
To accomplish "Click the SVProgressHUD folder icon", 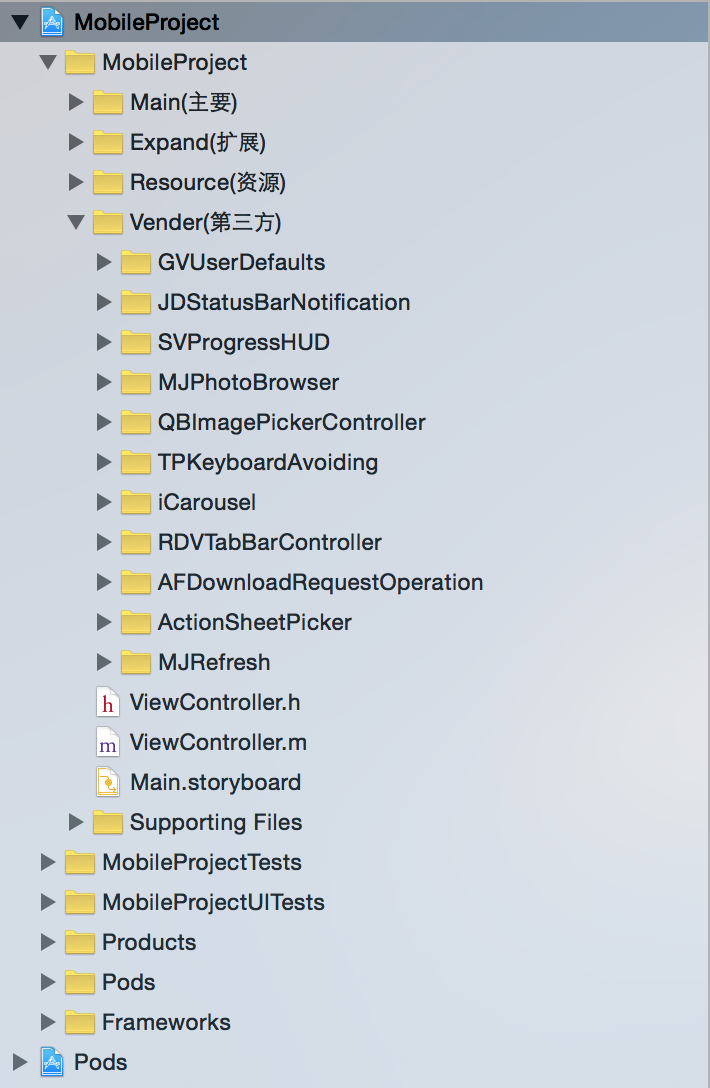I will (135, 342).
